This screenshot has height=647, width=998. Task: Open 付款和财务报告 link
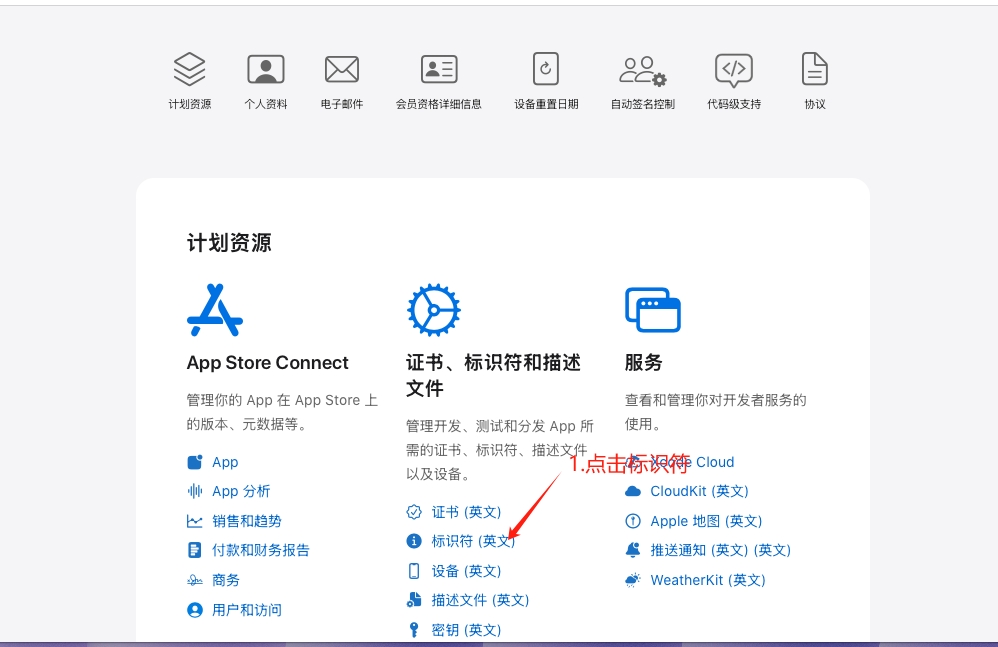click(261, 550)
